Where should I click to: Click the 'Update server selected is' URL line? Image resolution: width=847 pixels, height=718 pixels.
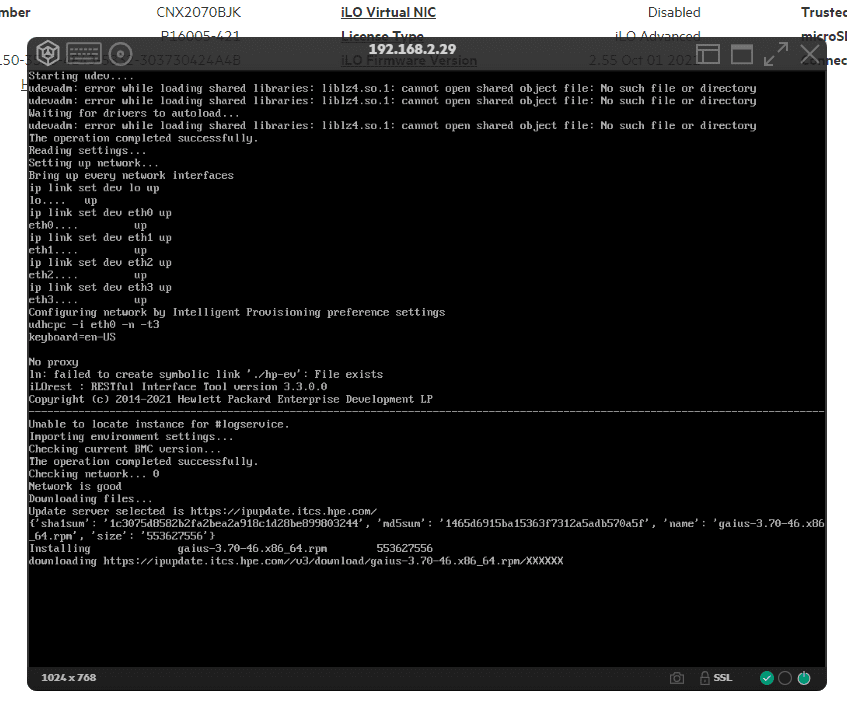coord(203,511)
